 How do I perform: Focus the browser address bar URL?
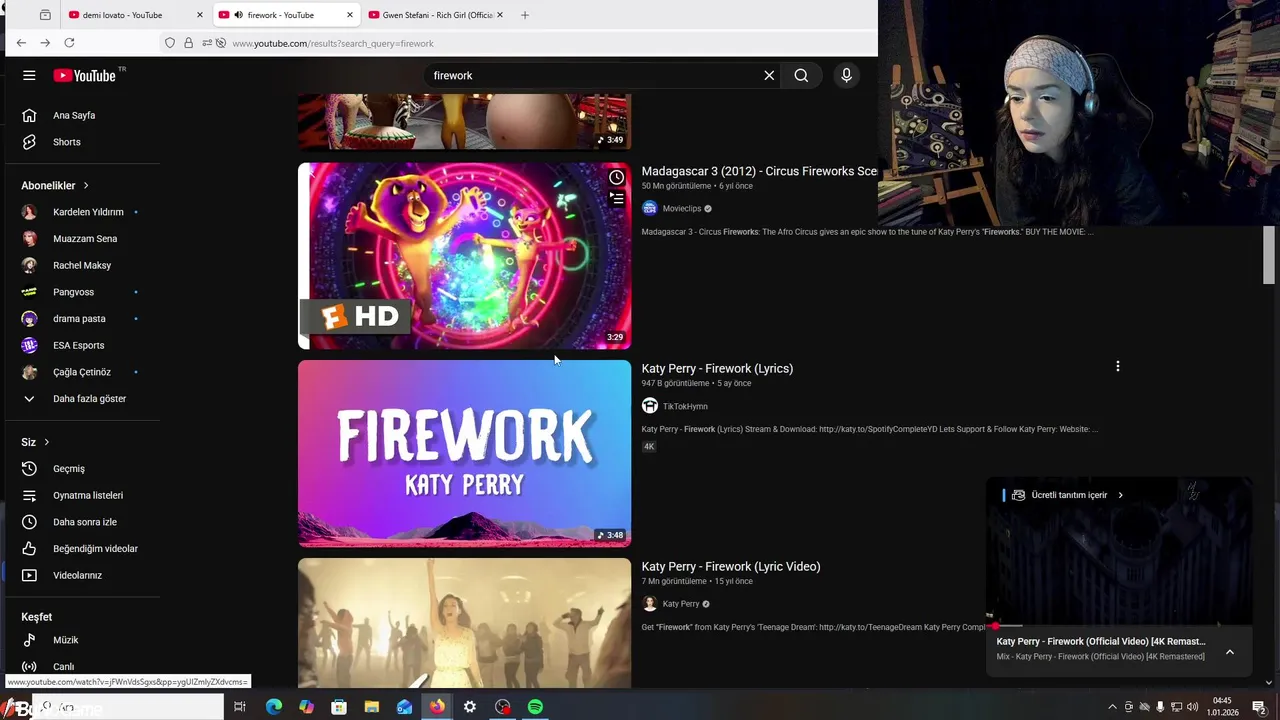click(x=333, y=43)
